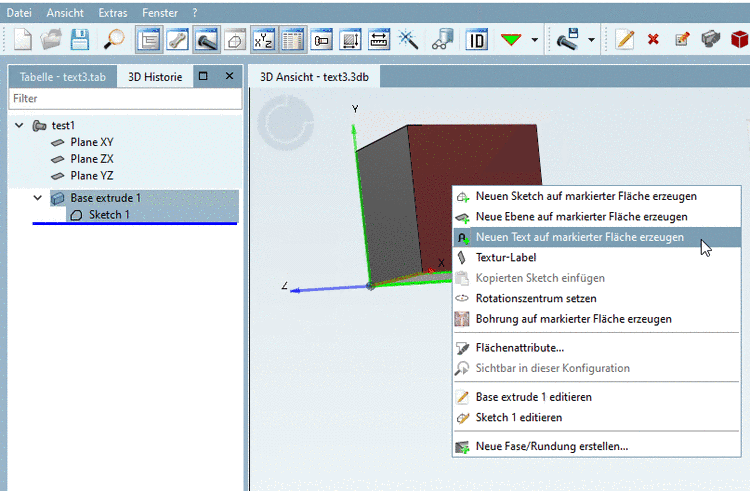Viewport: 750px width, 491px height.
Task: Select the 3D Historie tab
Action: pyautogui.click(x=155, y=77)
